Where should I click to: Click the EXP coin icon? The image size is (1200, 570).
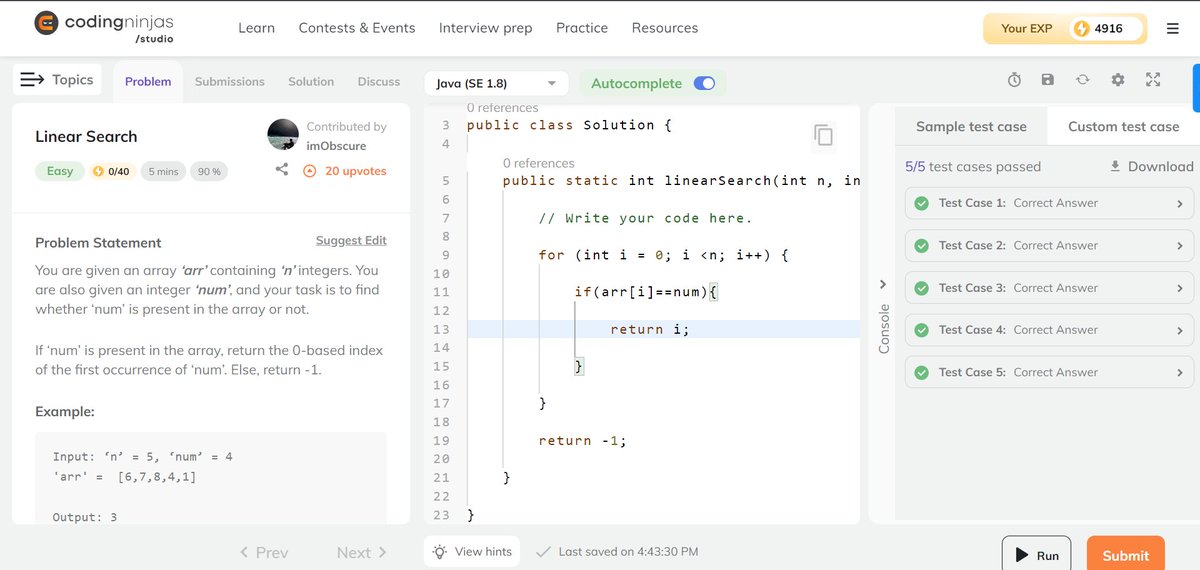(x=1081, y=29)
